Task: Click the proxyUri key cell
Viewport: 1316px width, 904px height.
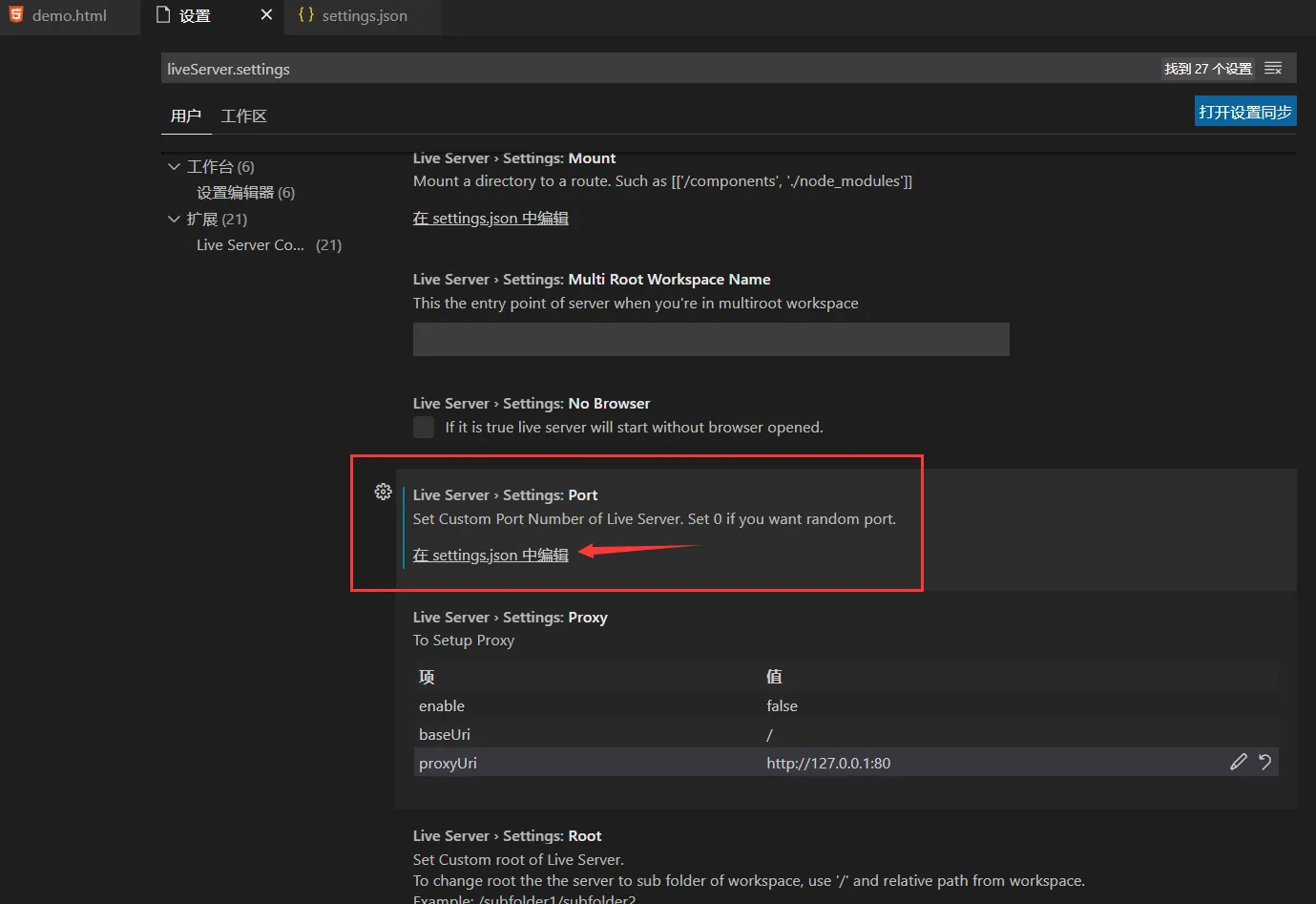Action: click(x=448, y=763)
